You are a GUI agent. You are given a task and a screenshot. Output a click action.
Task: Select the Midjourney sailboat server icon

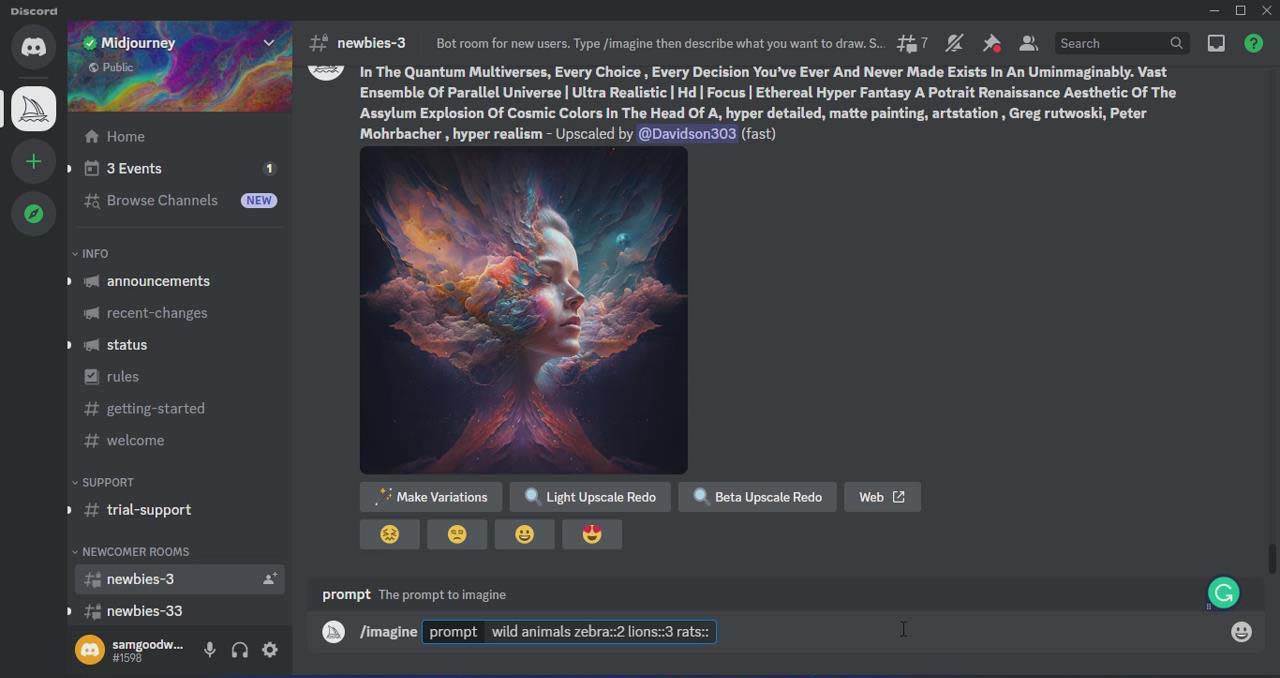33,108
